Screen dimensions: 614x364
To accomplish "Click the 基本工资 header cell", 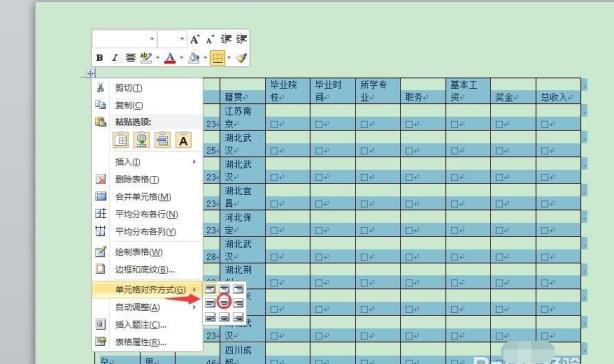I will point(468,91).
